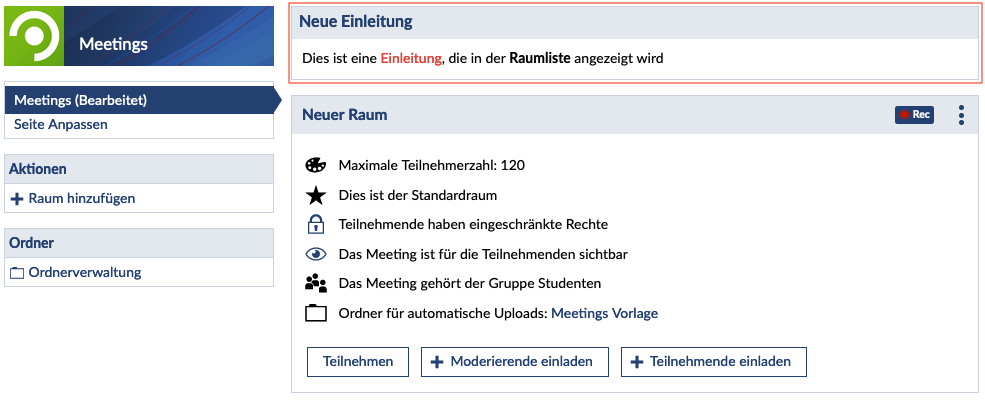The image size is (985, 408).
Task: Click the padlock restricted rights icon
Action: tap(316, 224)
